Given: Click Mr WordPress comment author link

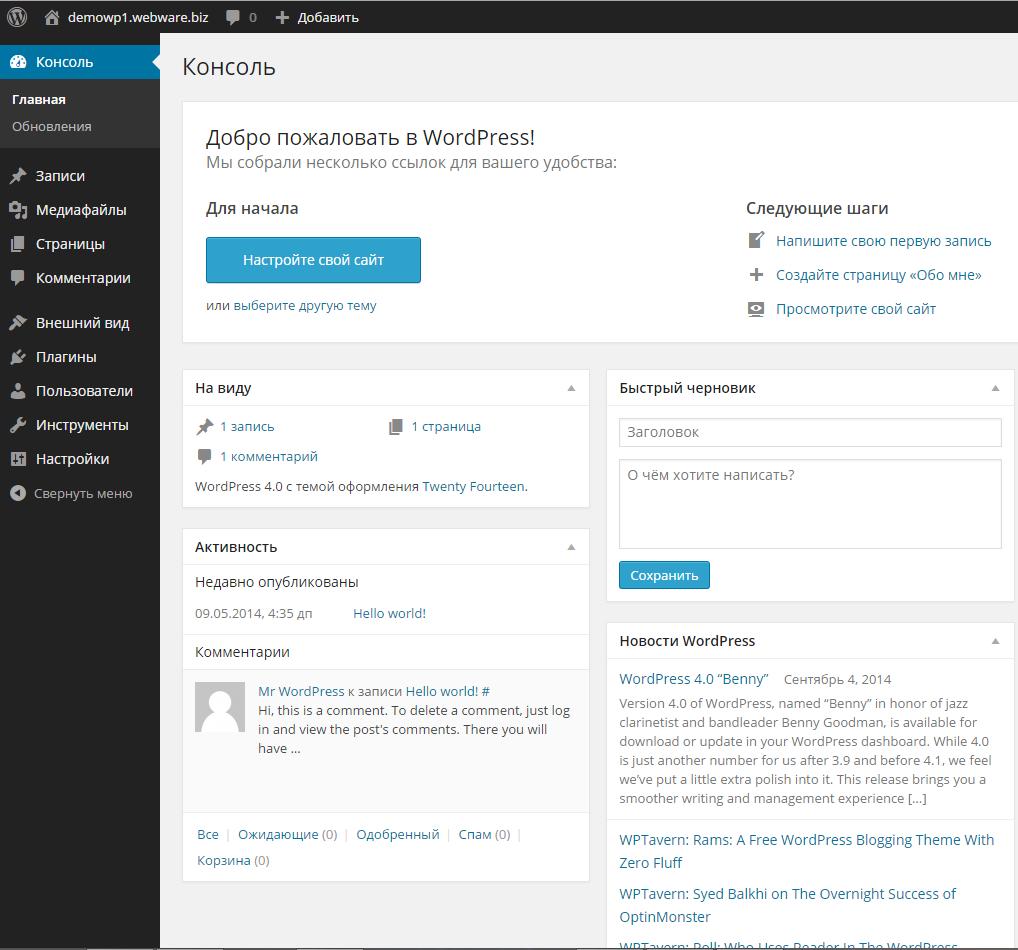Looking at the screenshot, I should 301,692.
